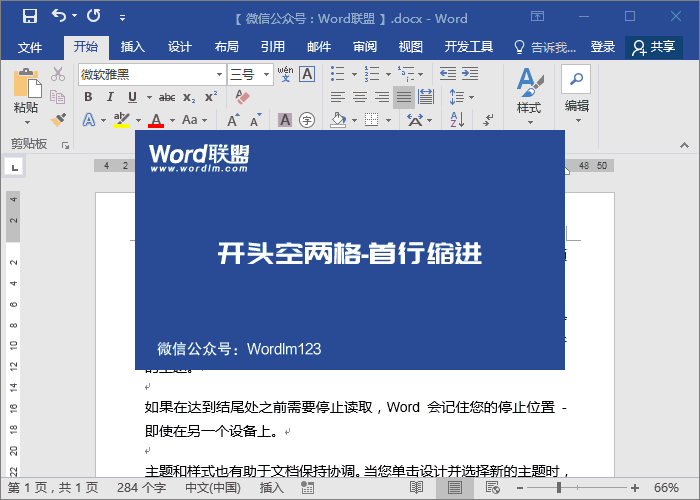Click the sort A-Z icon
This screenshot has width=700, height=500.
457,120
